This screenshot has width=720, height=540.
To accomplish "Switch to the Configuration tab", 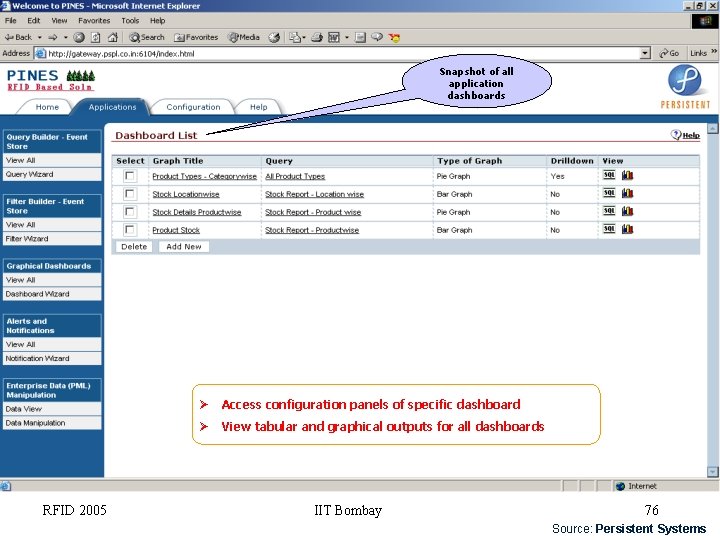I will [193, 107].
